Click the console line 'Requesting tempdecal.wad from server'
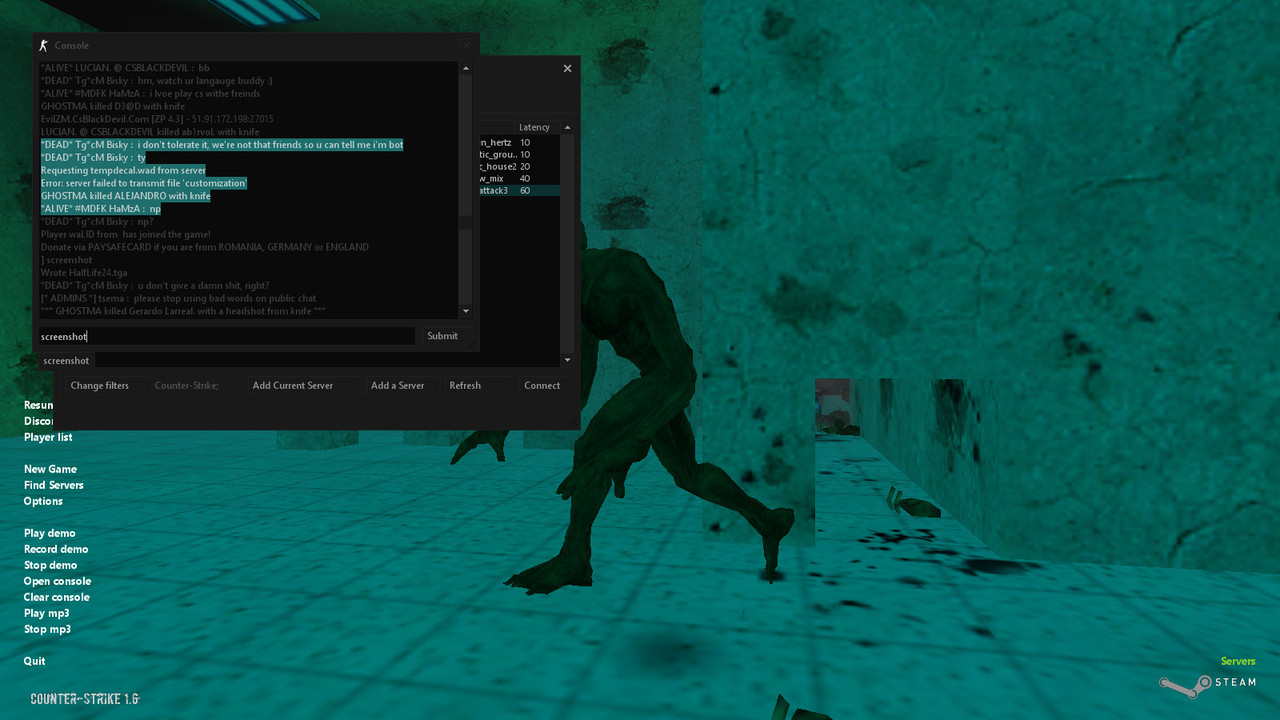Screen dimensions: 1280x720 click(x=123, y=170)
